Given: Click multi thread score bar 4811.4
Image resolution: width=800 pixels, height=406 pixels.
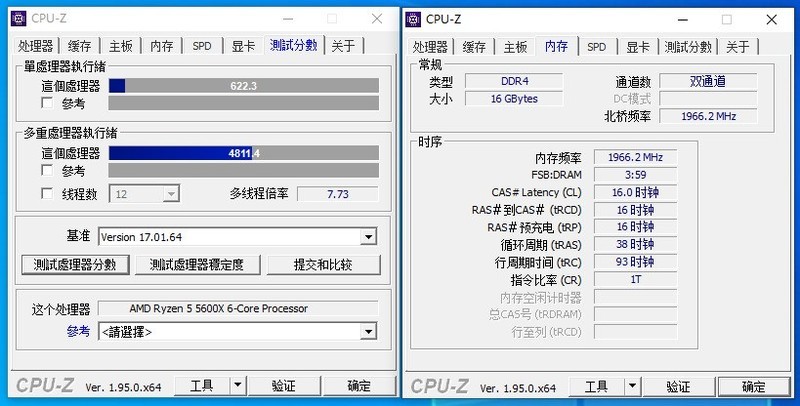Looking at the screenshot, I should pyautogui.click(x=243, y=153).
